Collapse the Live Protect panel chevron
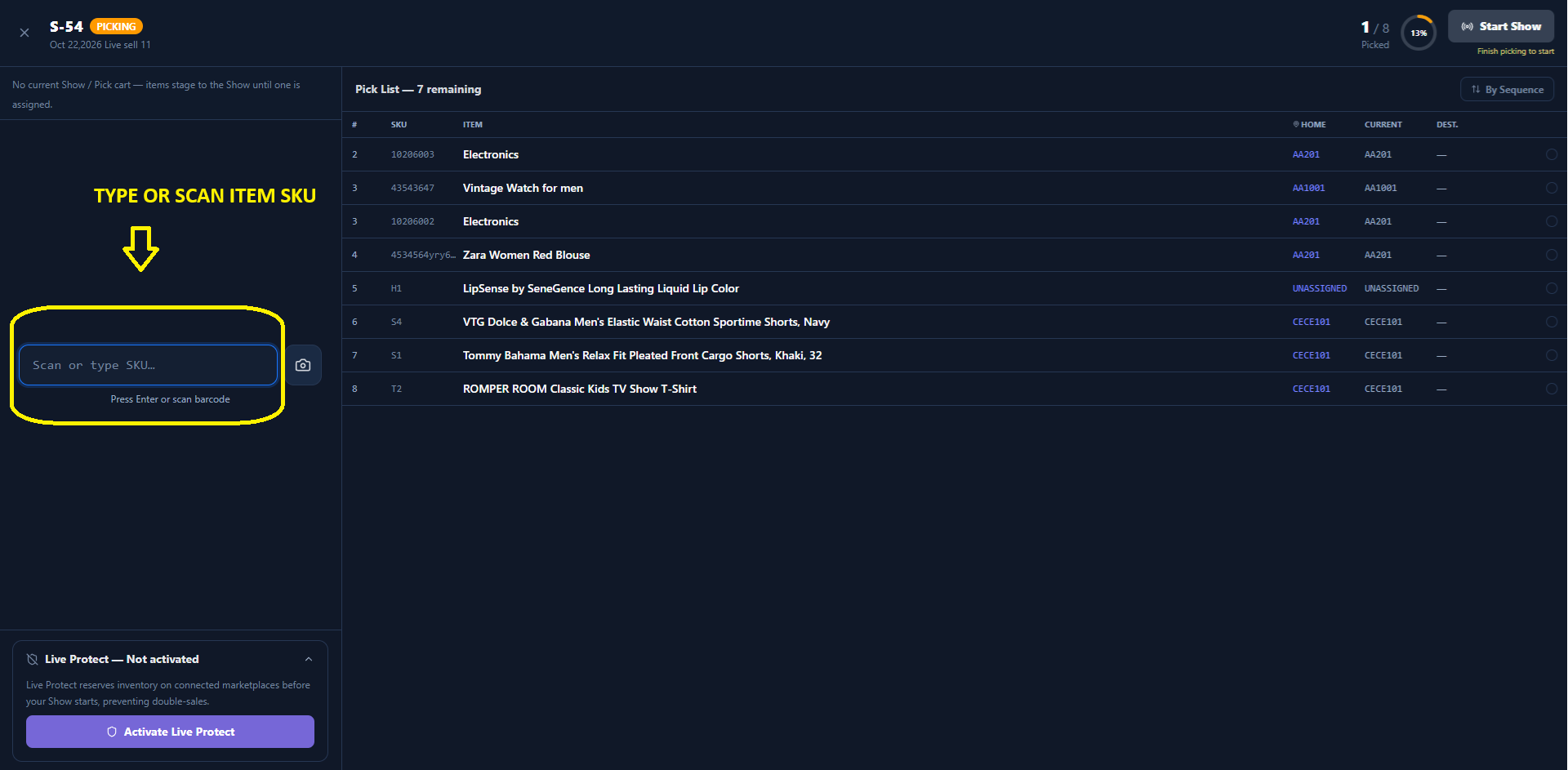Screen dimensions: 1568x770 coord(309,659)
